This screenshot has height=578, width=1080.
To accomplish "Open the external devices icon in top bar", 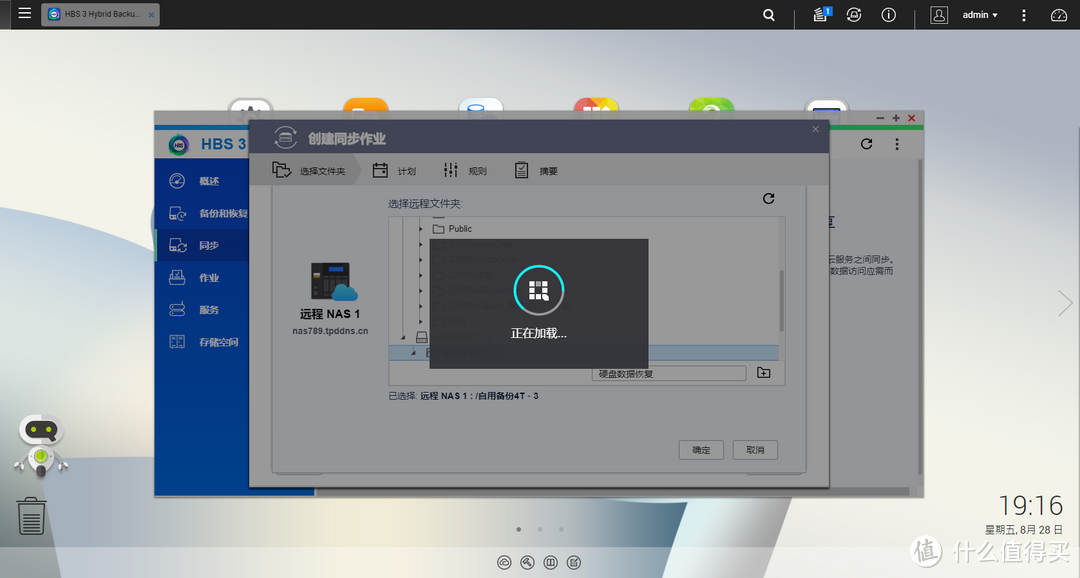I will click(x=854, y=14).
